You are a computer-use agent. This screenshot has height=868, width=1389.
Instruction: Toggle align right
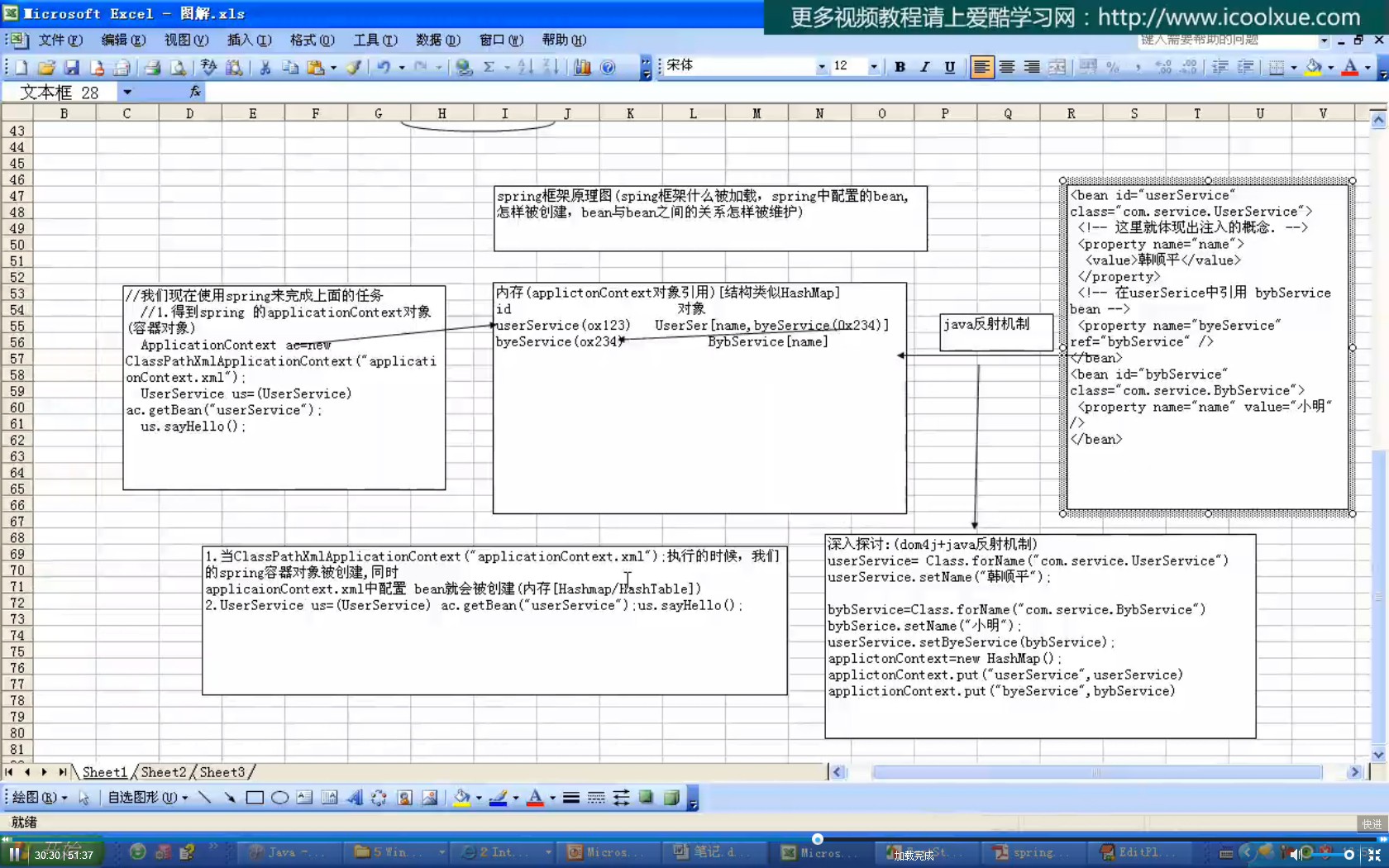pyautogui.click(x=1031, y=67)
